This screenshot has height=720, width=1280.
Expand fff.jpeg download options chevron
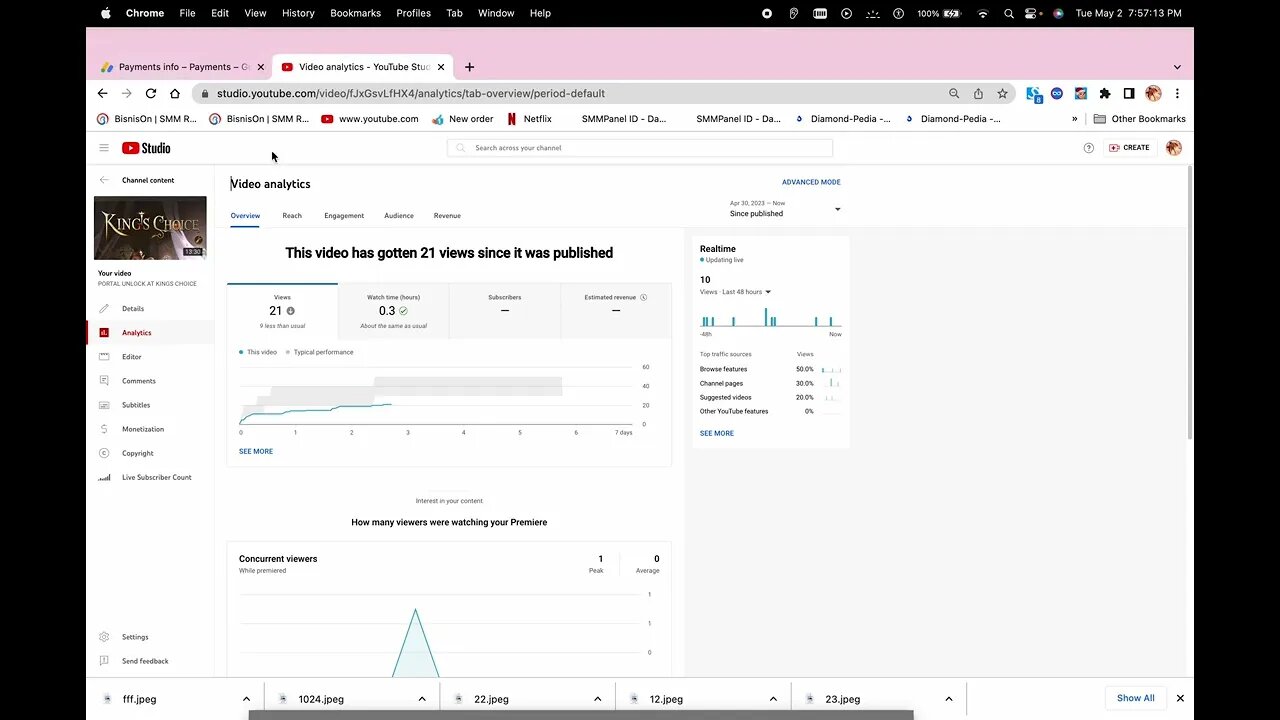[x=246, y=699]
